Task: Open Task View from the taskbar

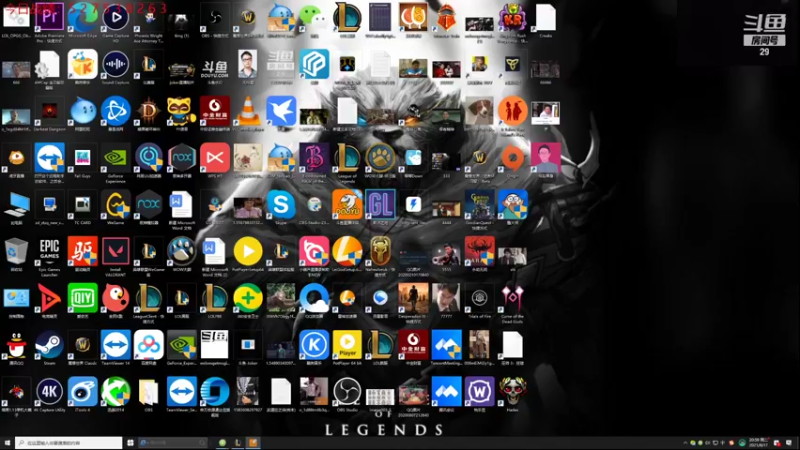Action: point(130,443)
